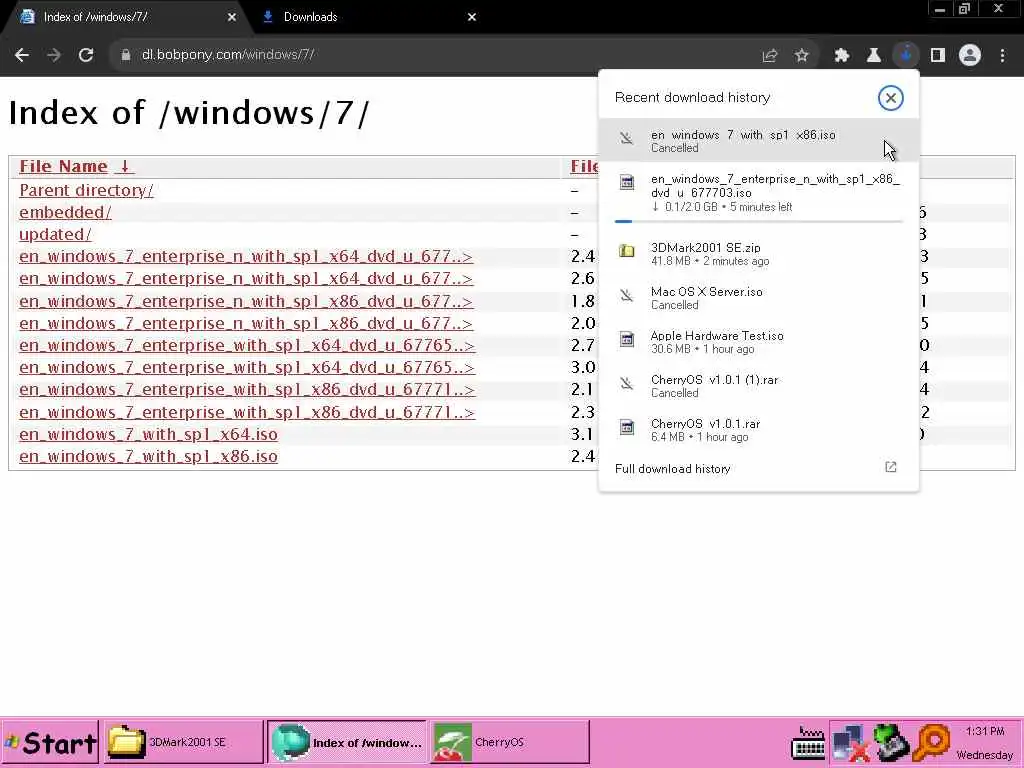Switch to CherryOS taskbar window

pos(509,742)
